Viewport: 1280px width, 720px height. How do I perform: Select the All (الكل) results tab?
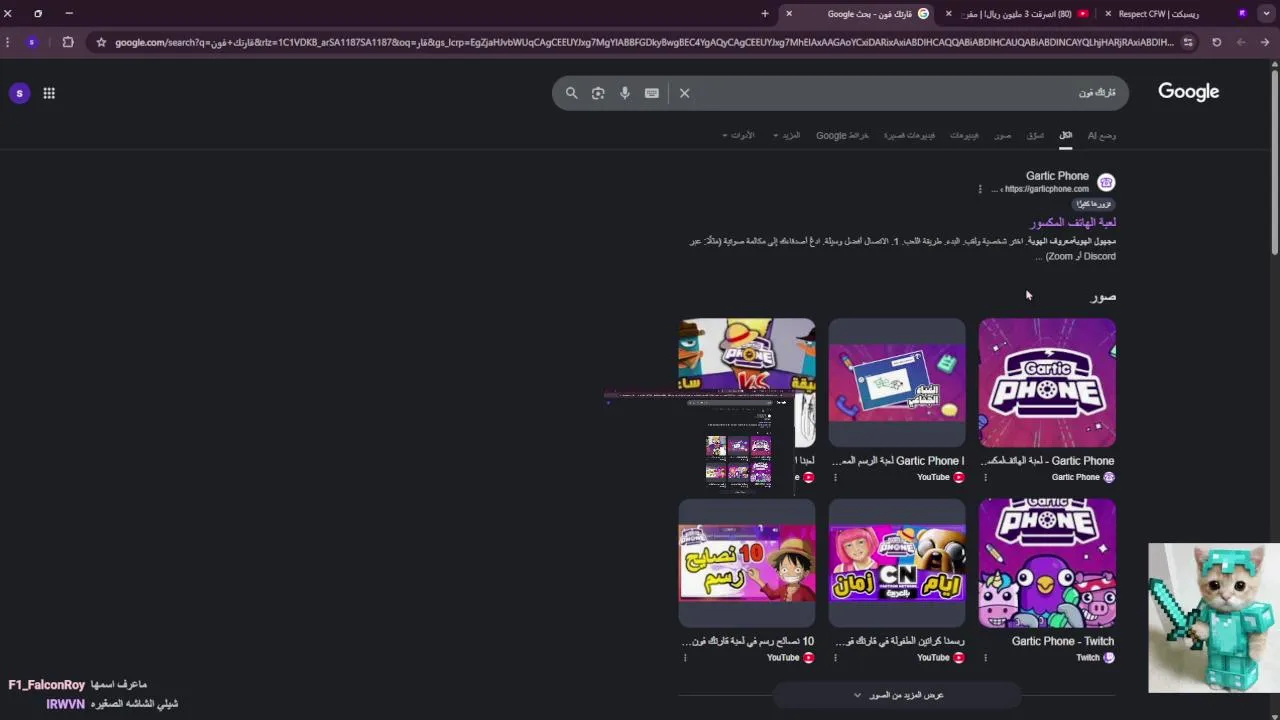point(1066,135)
